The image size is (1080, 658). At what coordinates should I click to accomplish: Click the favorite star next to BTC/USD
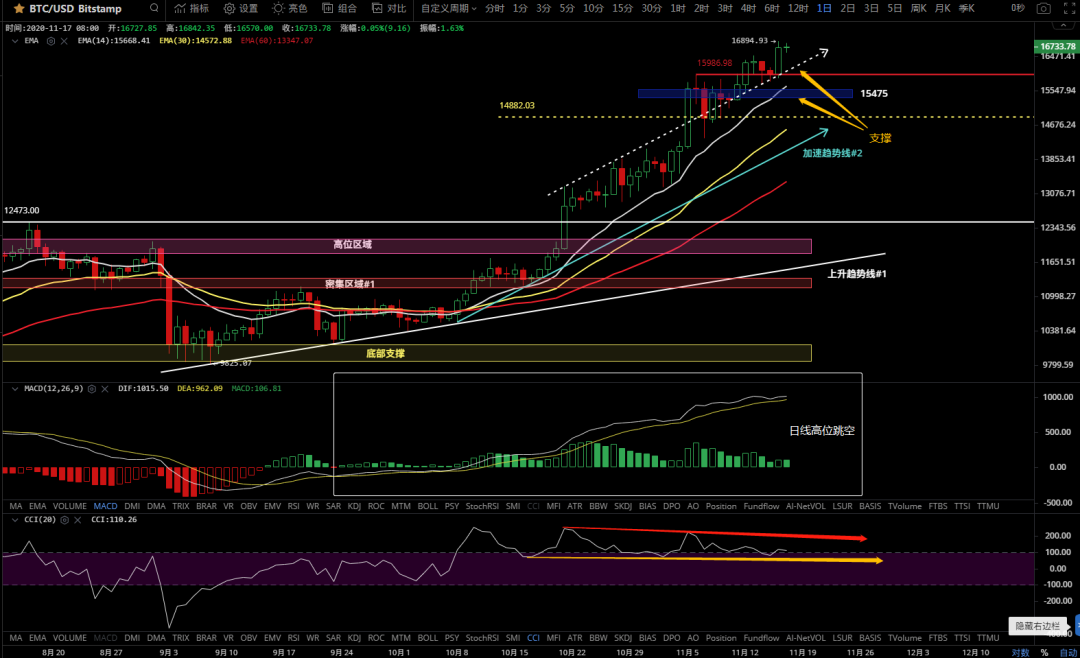coord(17,8)
